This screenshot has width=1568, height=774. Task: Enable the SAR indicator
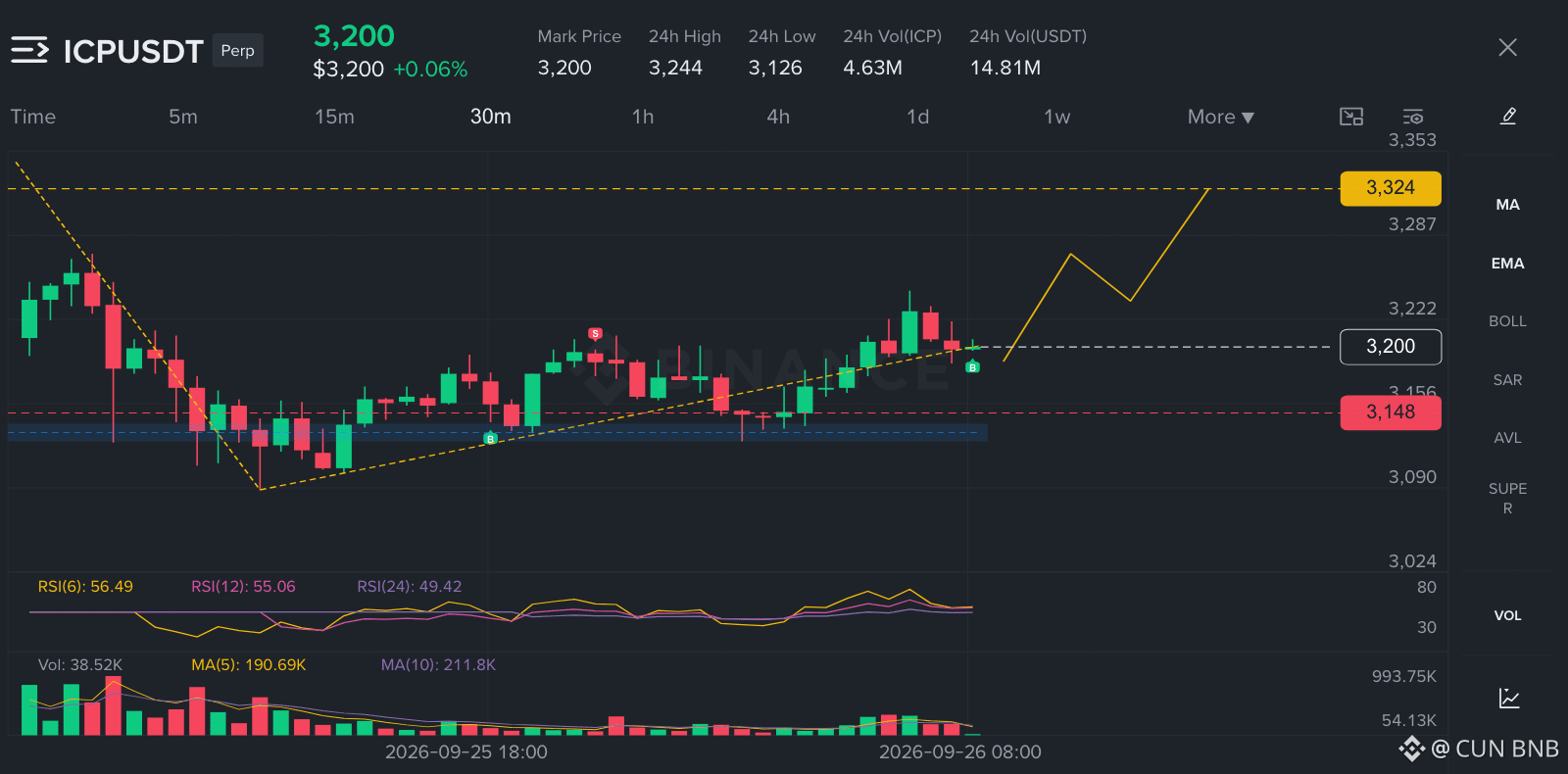click(x=1507, y=380)
